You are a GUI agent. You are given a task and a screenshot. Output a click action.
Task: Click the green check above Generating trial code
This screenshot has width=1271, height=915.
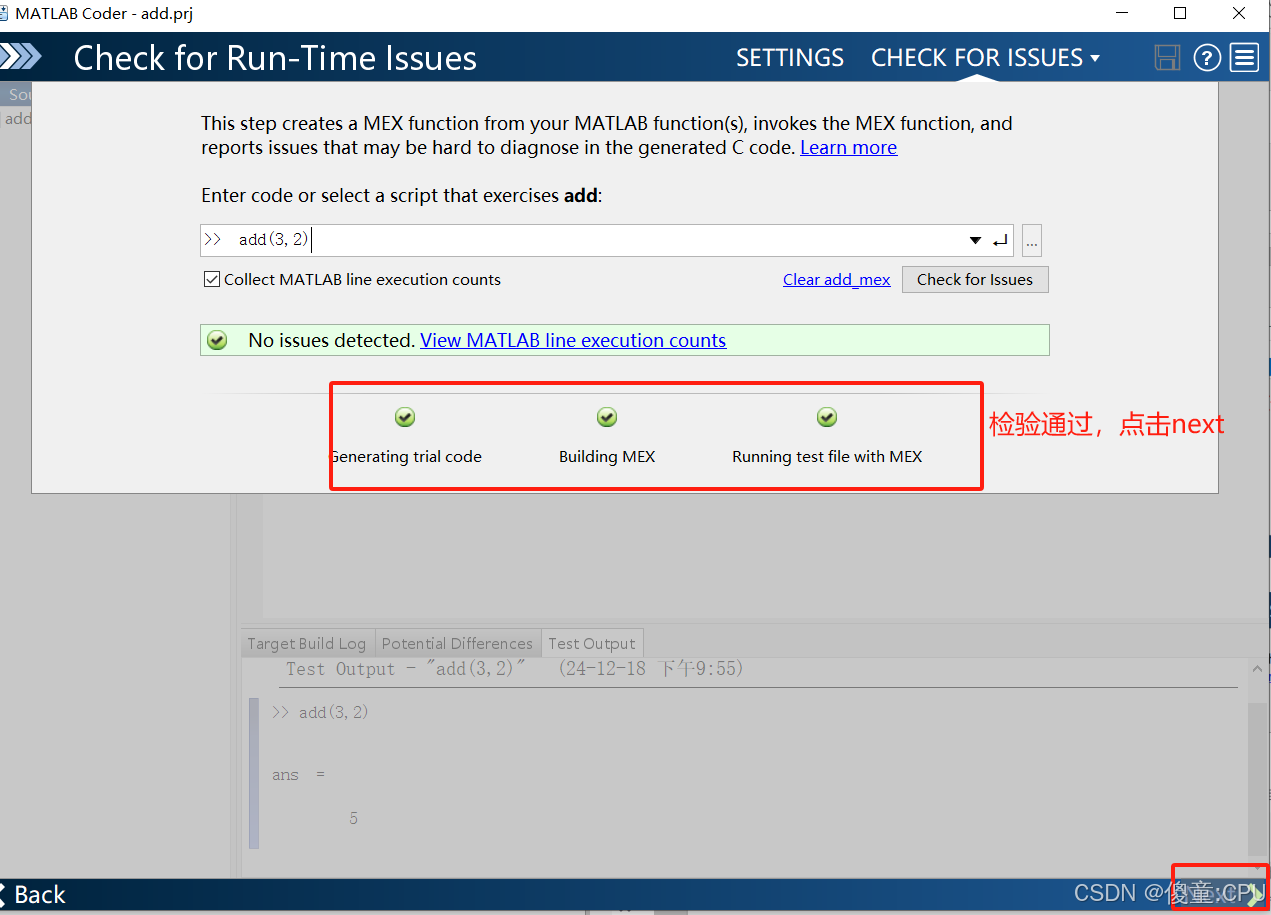tap(405, 417)
